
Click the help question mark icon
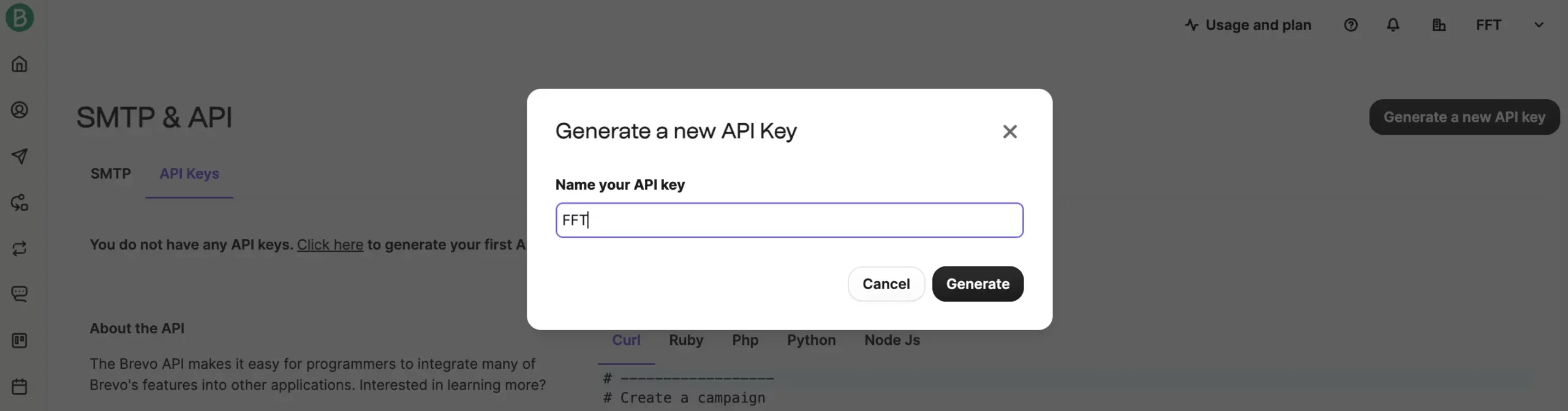click(x=1351, y=25)
